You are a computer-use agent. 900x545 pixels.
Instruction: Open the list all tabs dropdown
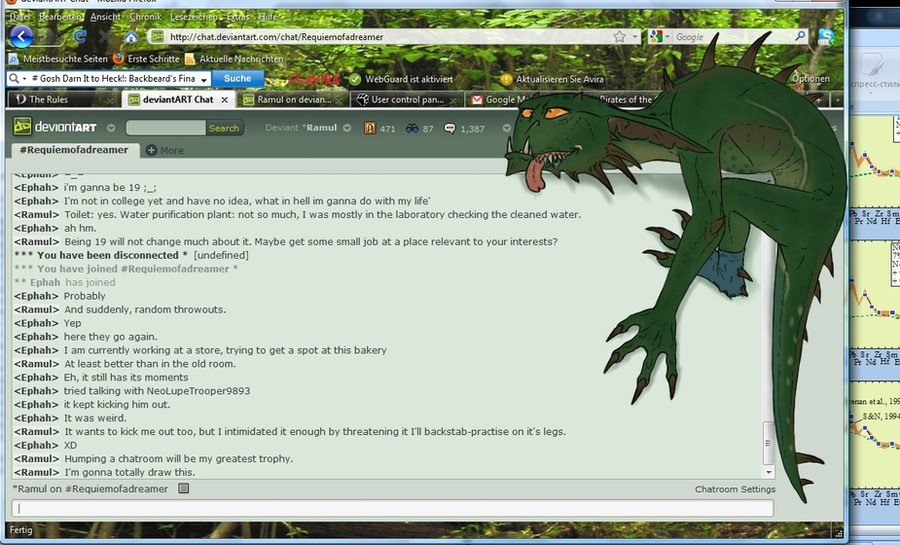(x=837, y=100)
